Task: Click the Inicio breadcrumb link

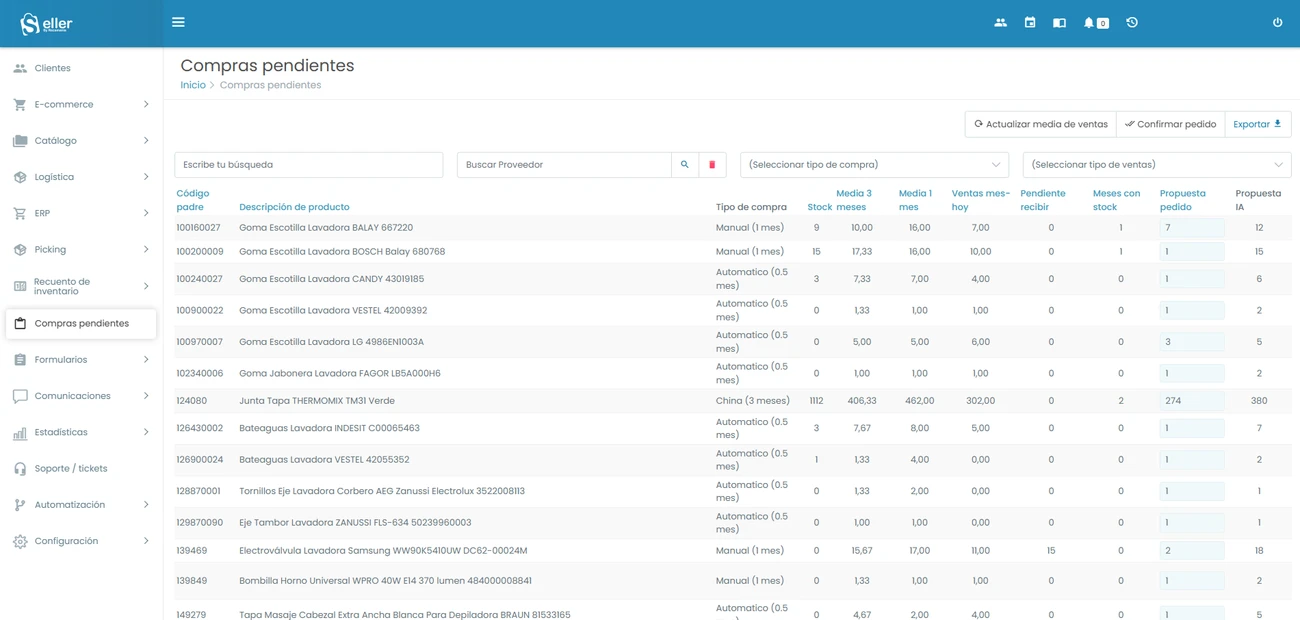Action: point(193,85)
